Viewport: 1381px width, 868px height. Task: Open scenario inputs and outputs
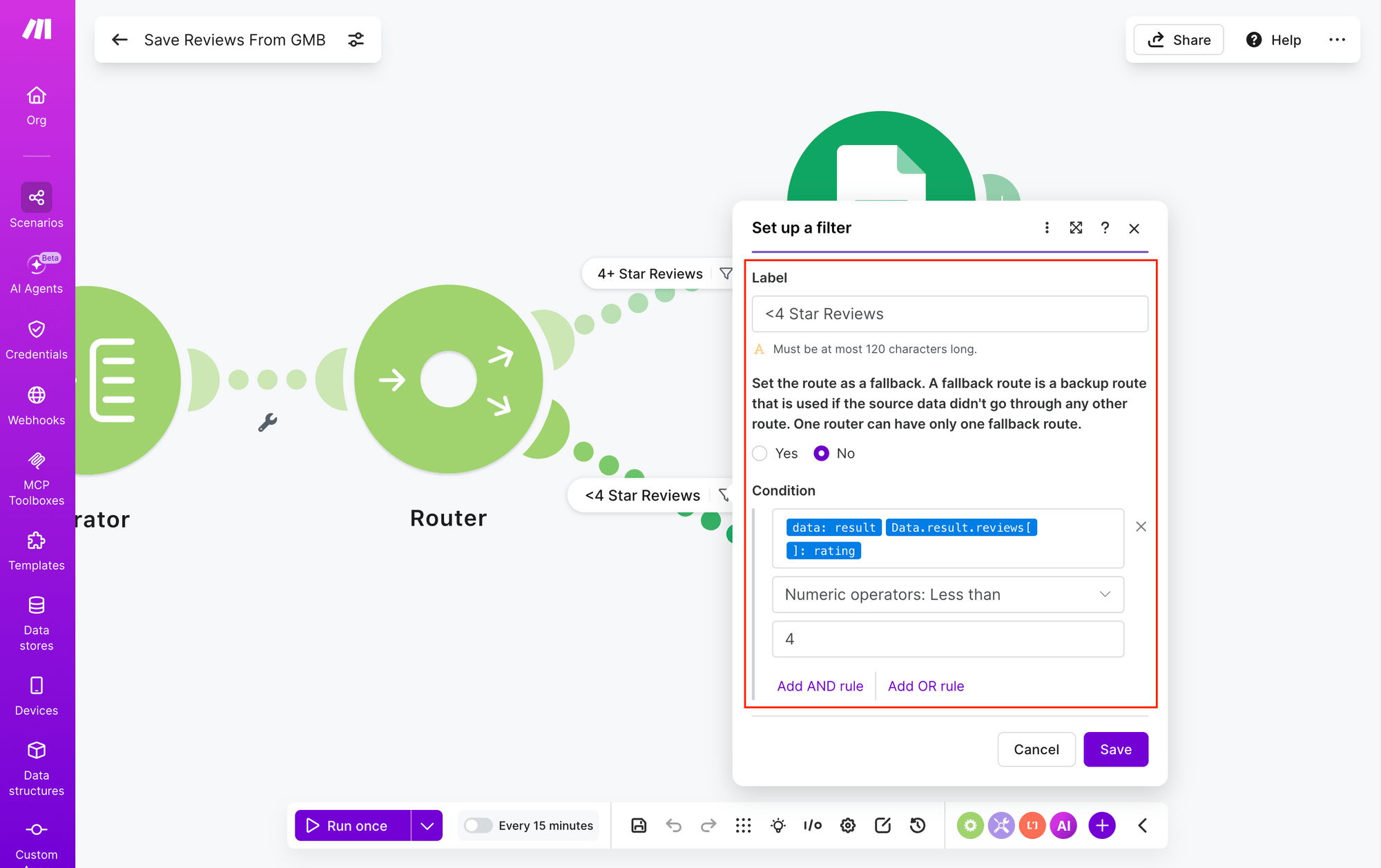813,825
